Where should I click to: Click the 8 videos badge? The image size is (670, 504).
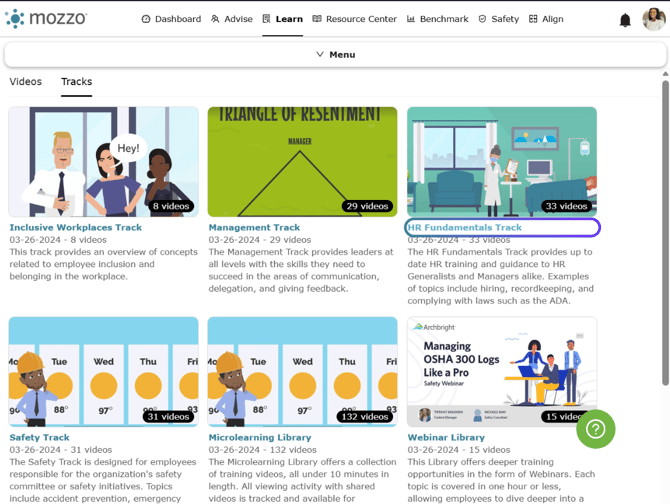(x=171, y=206)
